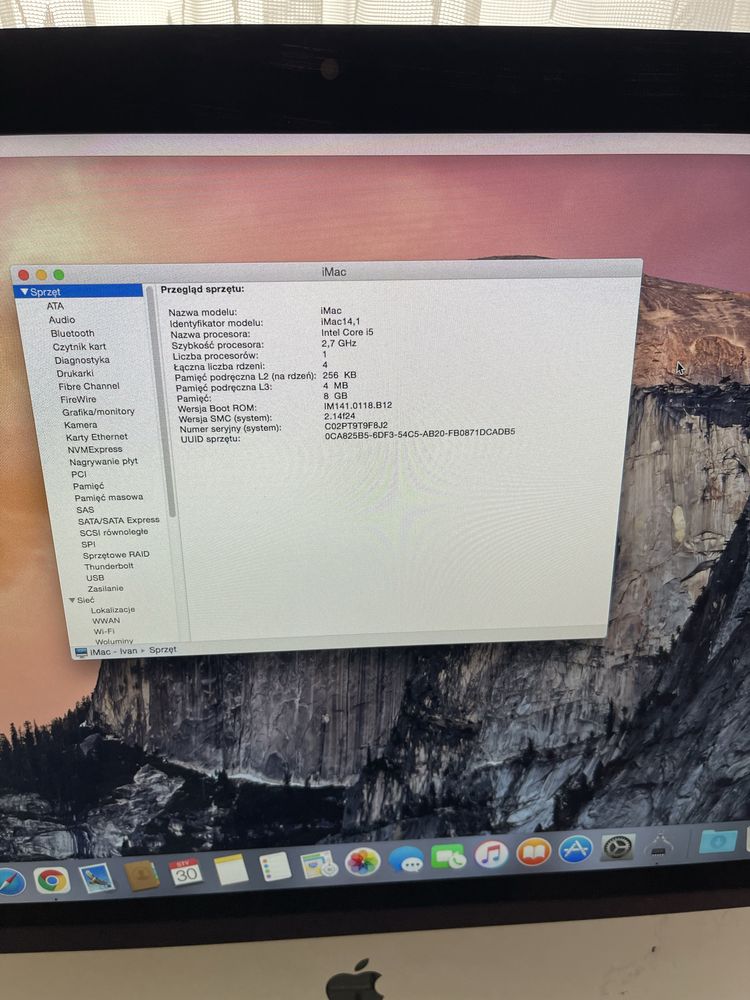Open System Preferences gear in dock
750x1000 pixels.
[617, 846]
